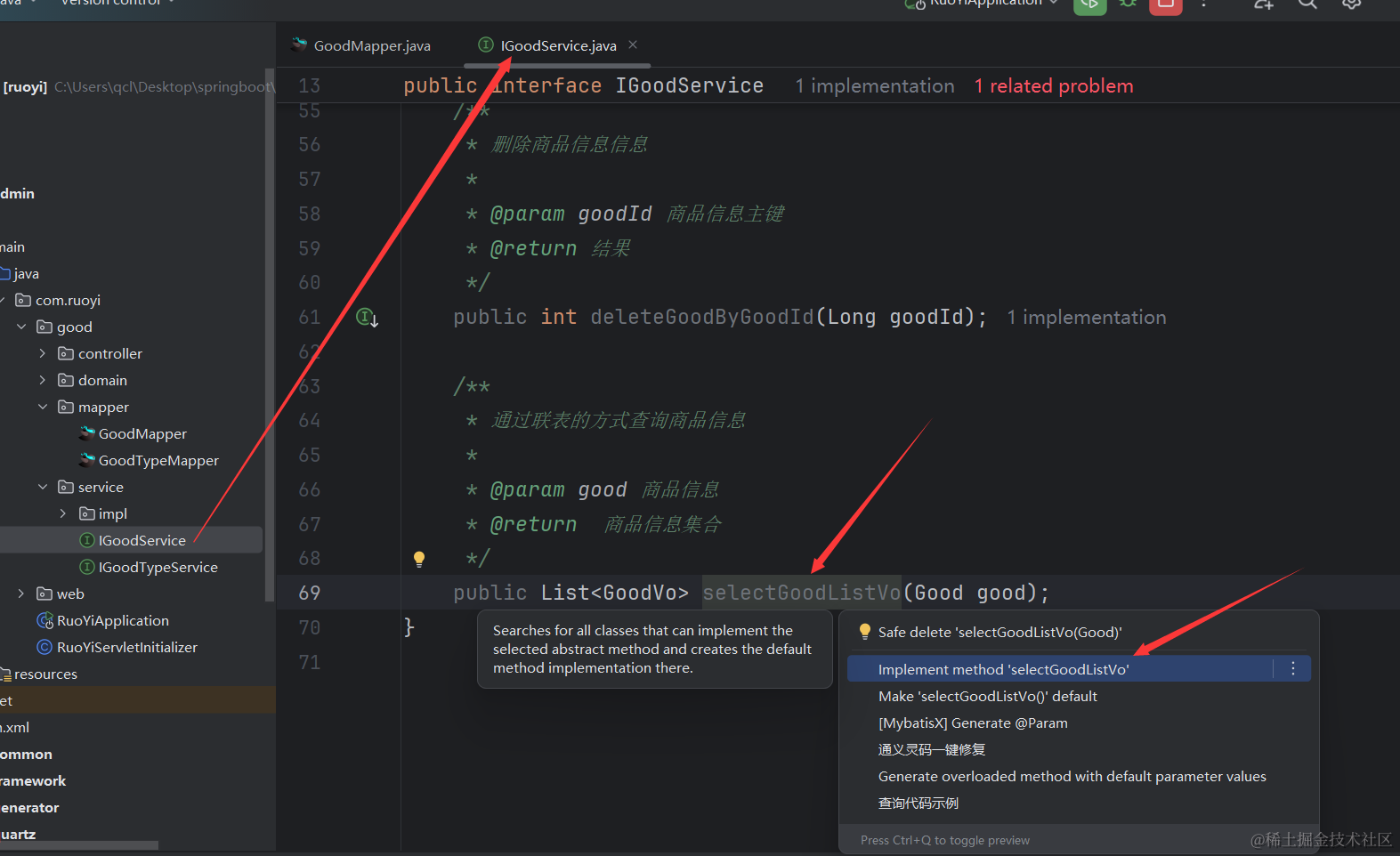Click the MyBatis bird icon in the GoodMapper.java tab

point(300,44)
